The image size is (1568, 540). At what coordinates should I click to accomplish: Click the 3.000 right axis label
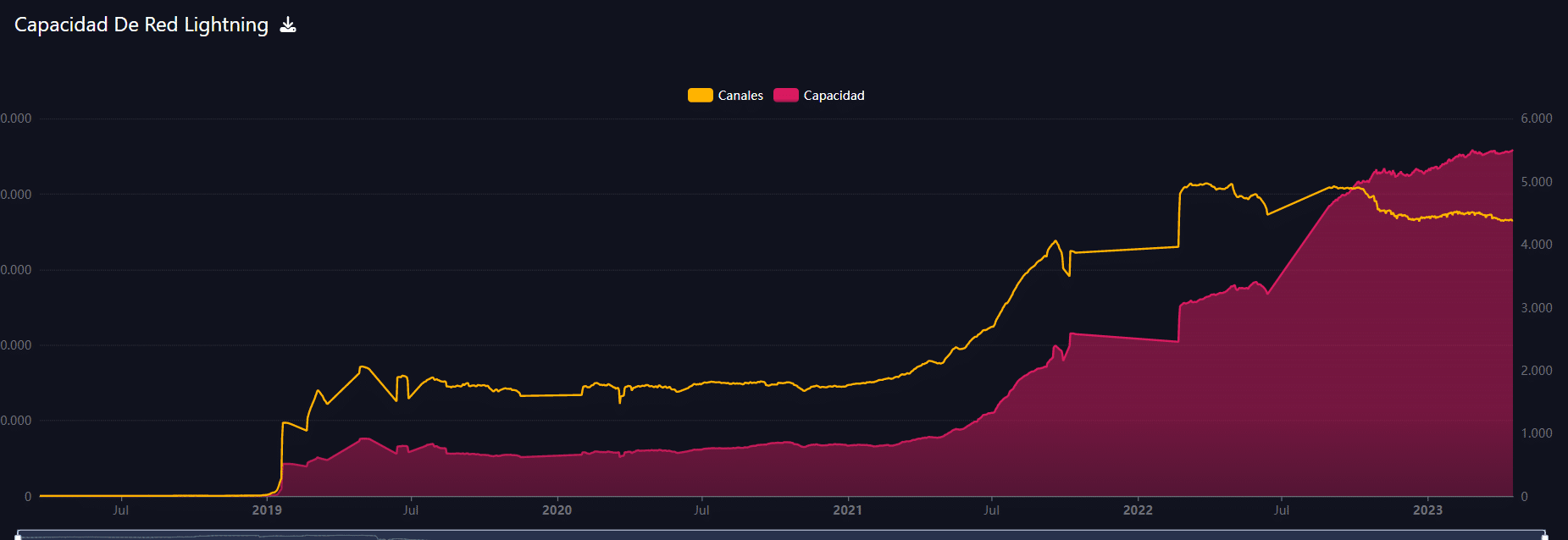coord(1537,308)
